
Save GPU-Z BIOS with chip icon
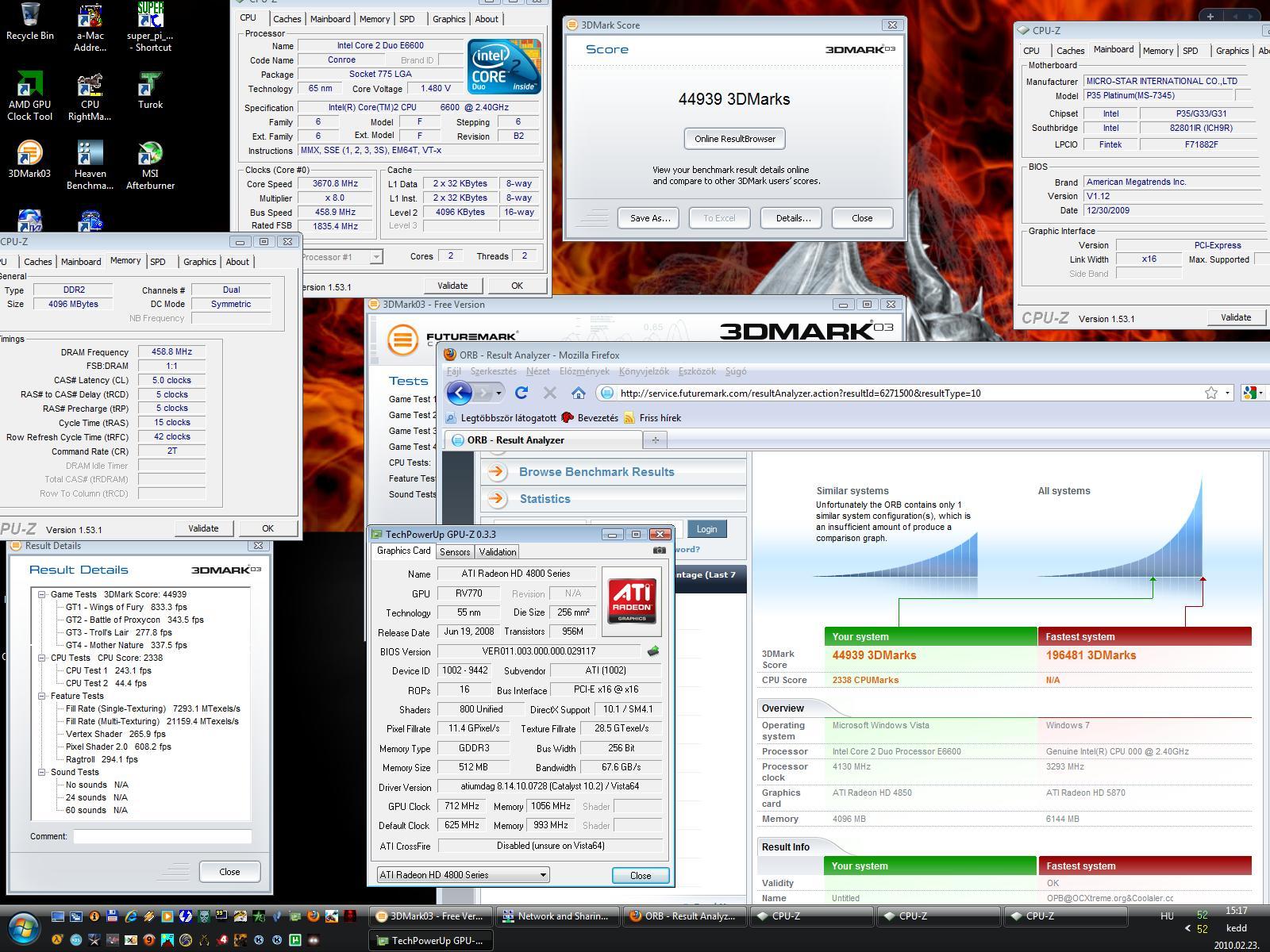point(653,651)
